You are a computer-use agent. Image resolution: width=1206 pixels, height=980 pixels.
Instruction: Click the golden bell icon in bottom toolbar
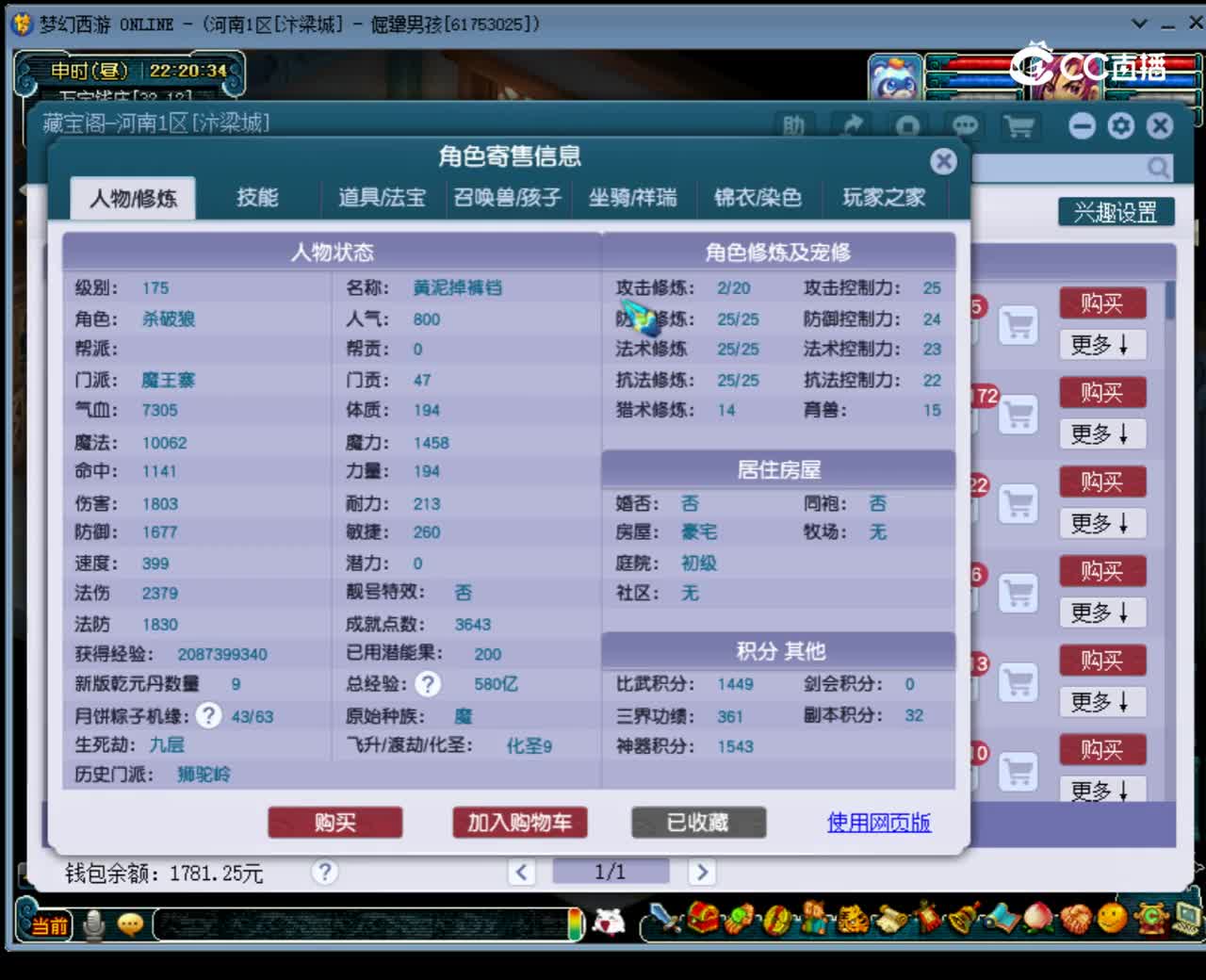click(x=964, y=918)
